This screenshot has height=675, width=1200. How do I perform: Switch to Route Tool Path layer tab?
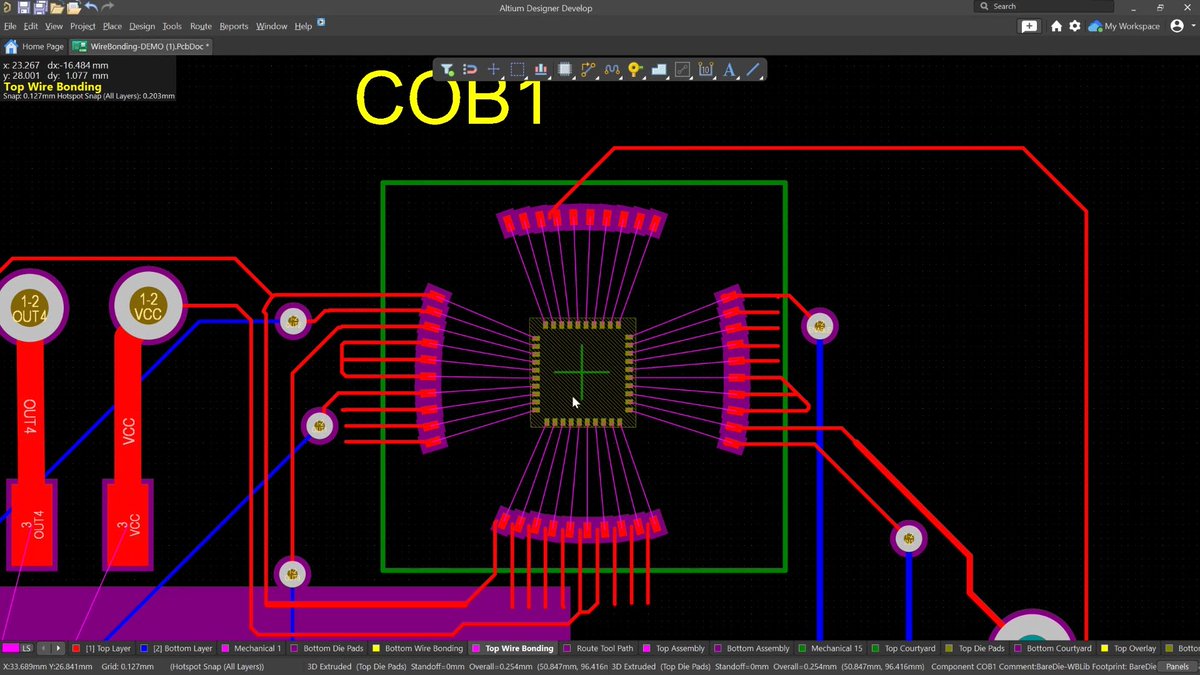[x=598, y=648]
